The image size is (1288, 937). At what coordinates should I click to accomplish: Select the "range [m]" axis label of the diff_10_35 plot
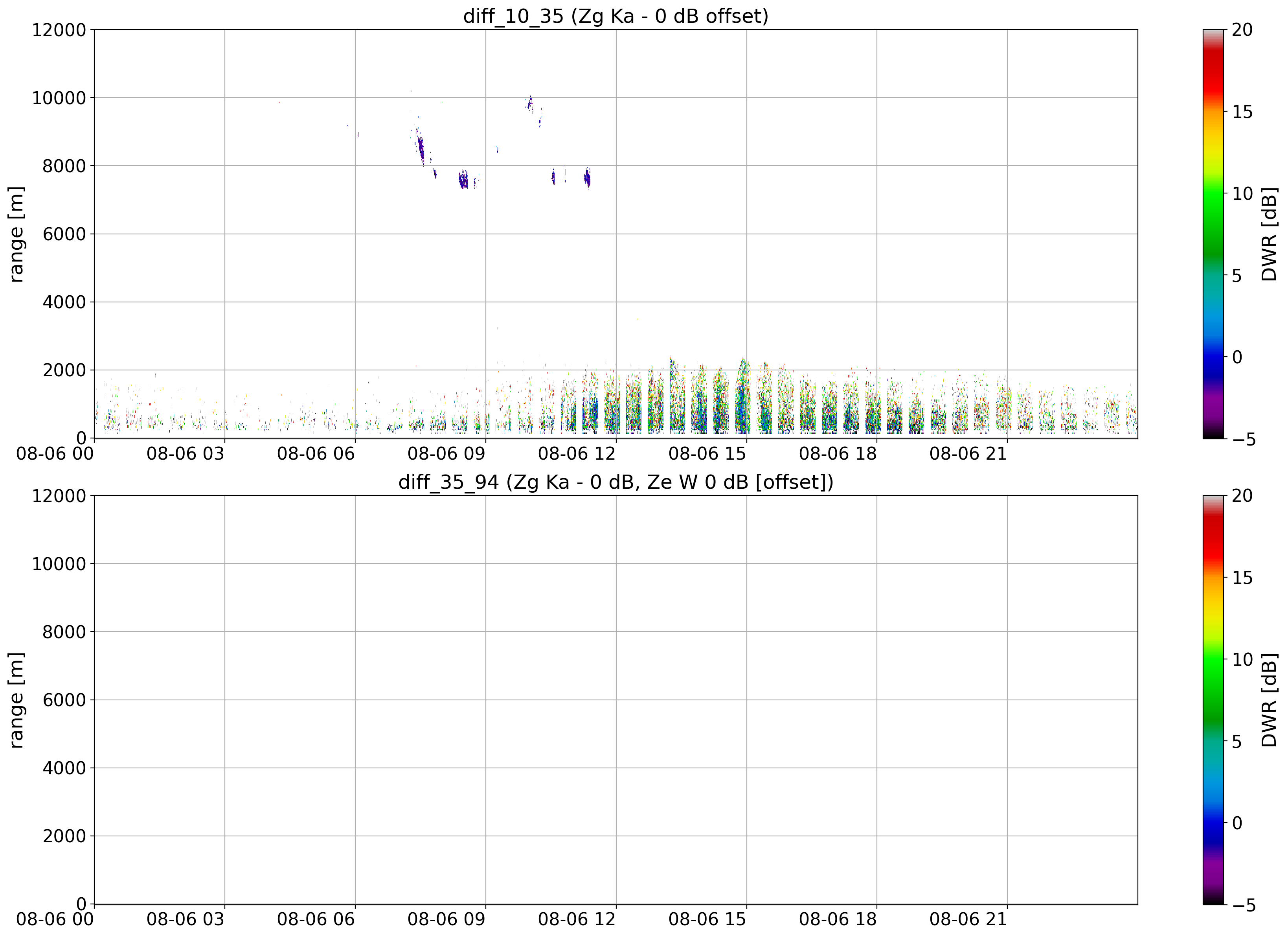point(16,234)
